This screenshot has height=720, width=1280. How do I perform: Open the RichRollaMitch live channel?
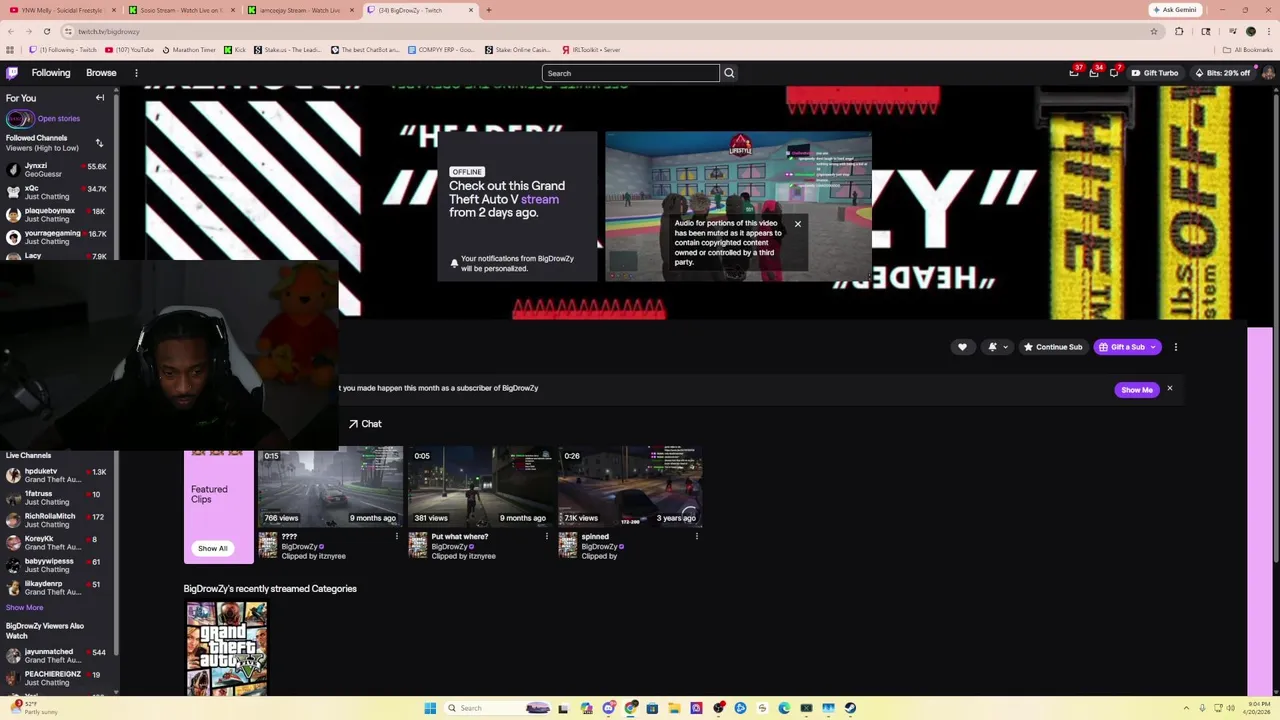point(56,520)
